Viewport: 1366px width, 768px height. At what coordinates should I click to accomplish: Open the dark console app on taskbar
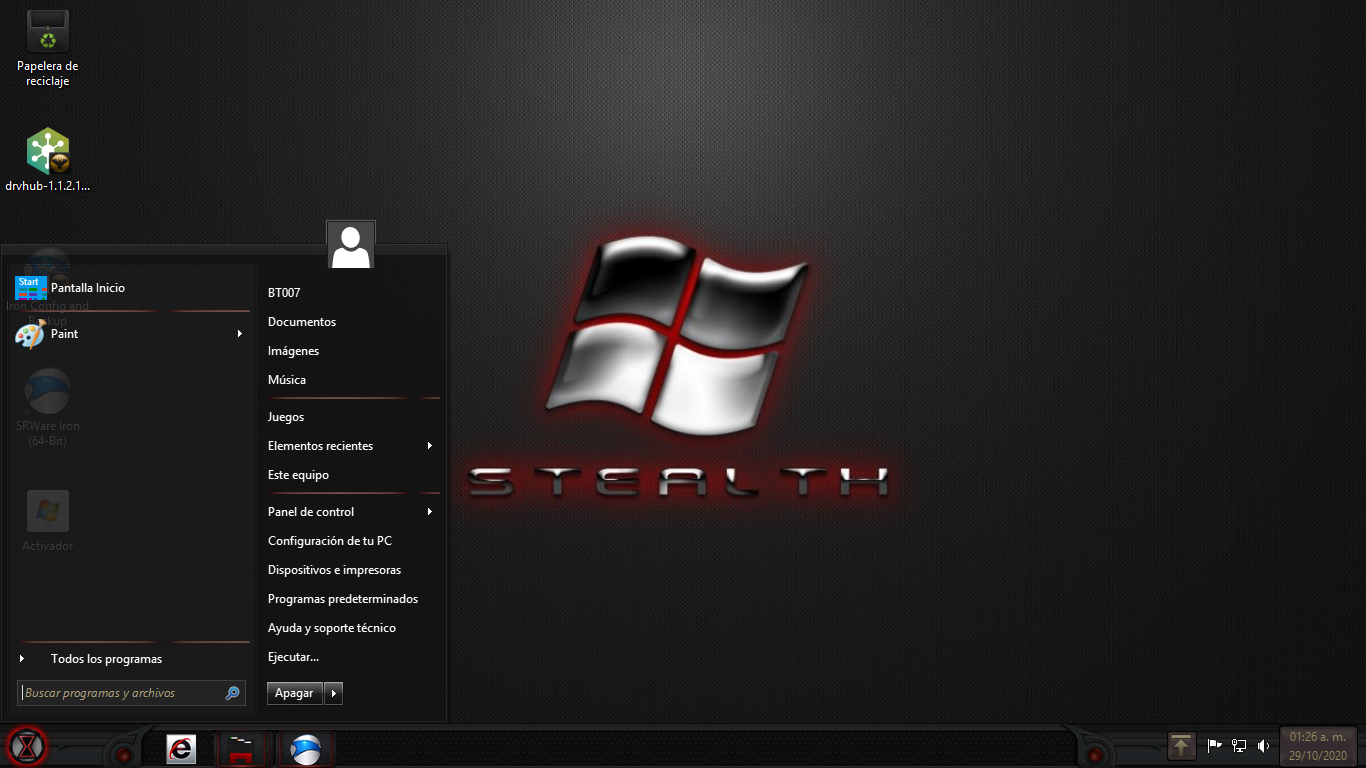coord(240,748)
